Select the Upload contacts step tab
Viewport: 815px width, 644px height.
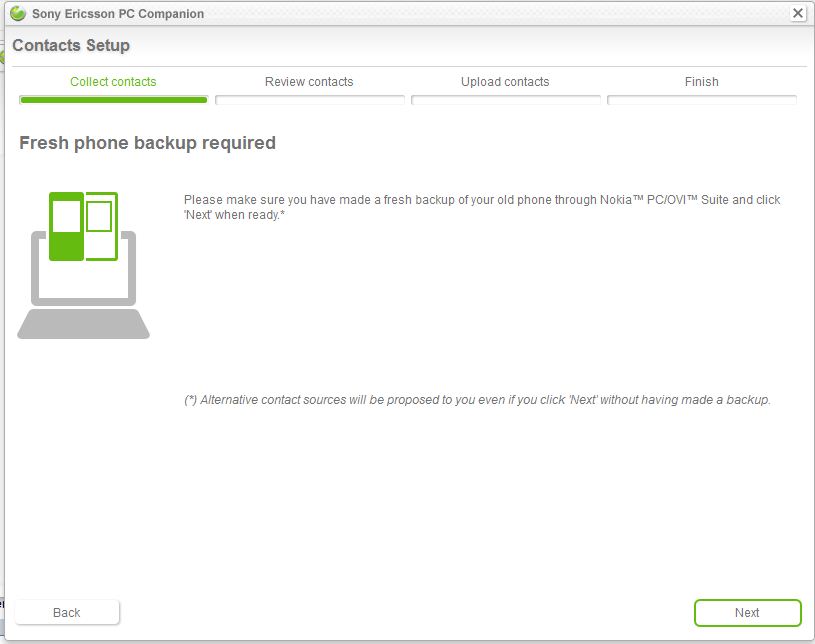coord(505,82)
